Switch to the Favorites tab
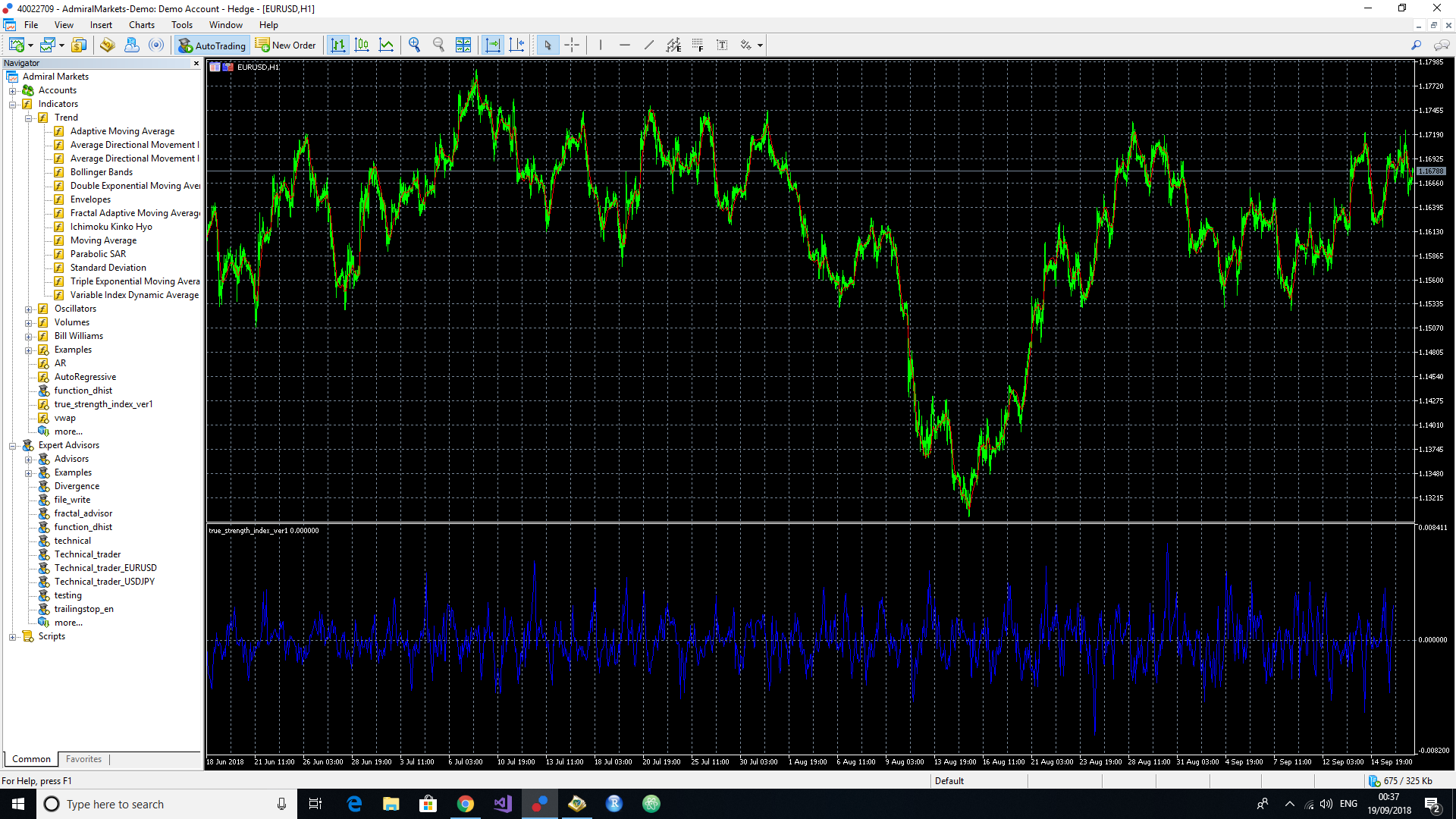 click(83, 759)
